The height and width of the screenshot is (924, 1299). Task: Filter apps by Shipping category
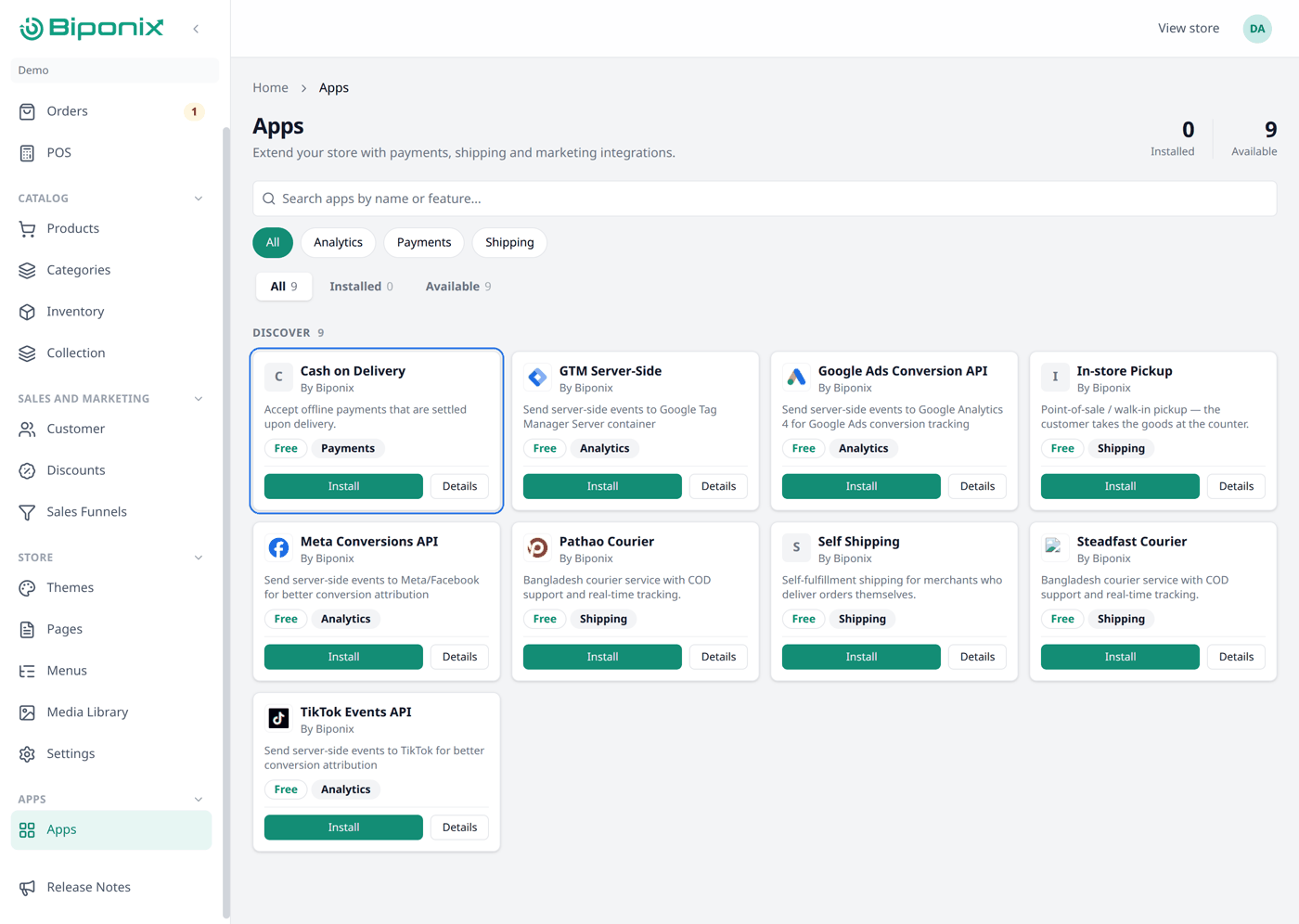509,242
